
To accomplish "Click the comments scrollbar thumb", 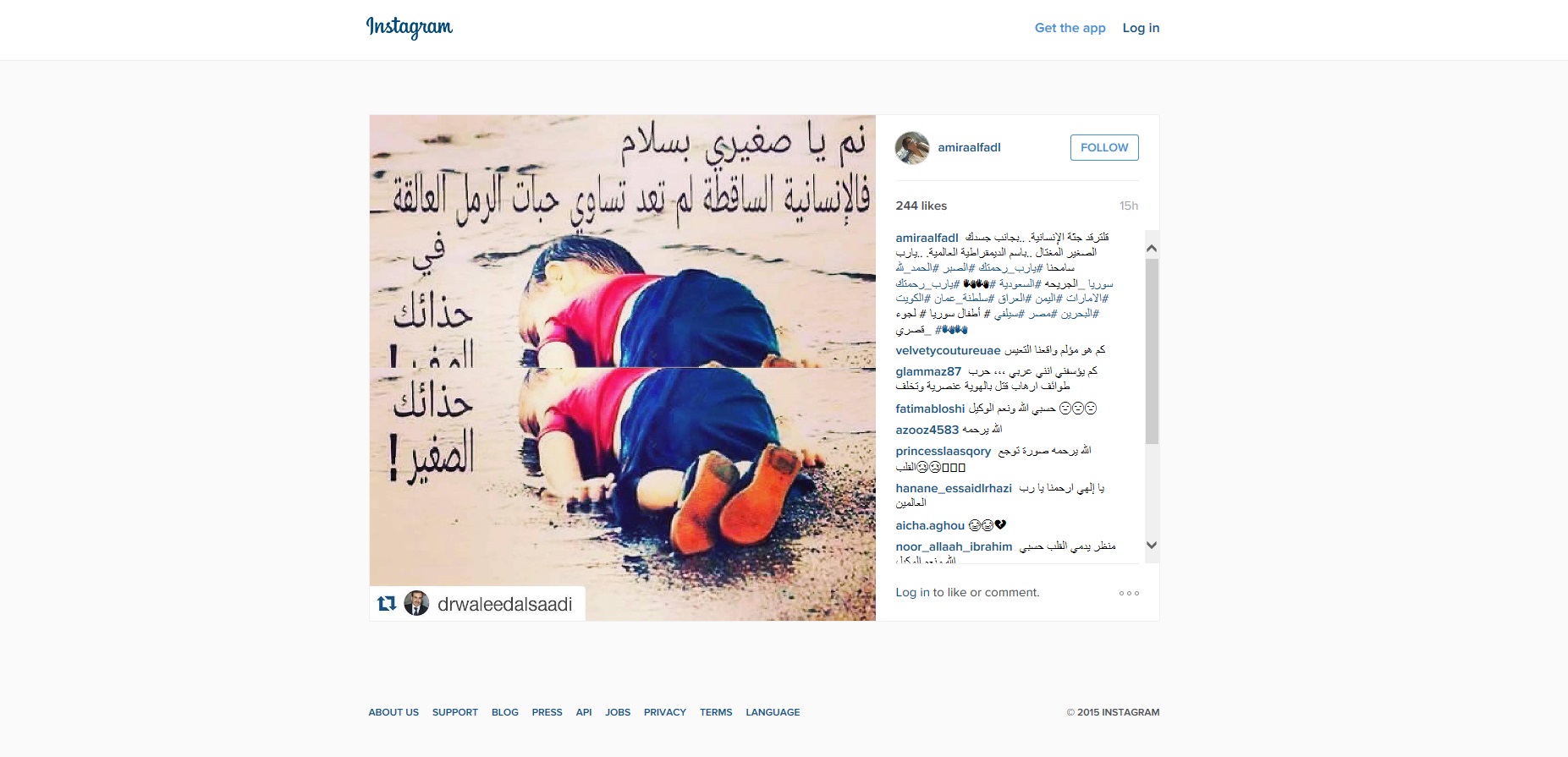I will [x=1152, y=351].
